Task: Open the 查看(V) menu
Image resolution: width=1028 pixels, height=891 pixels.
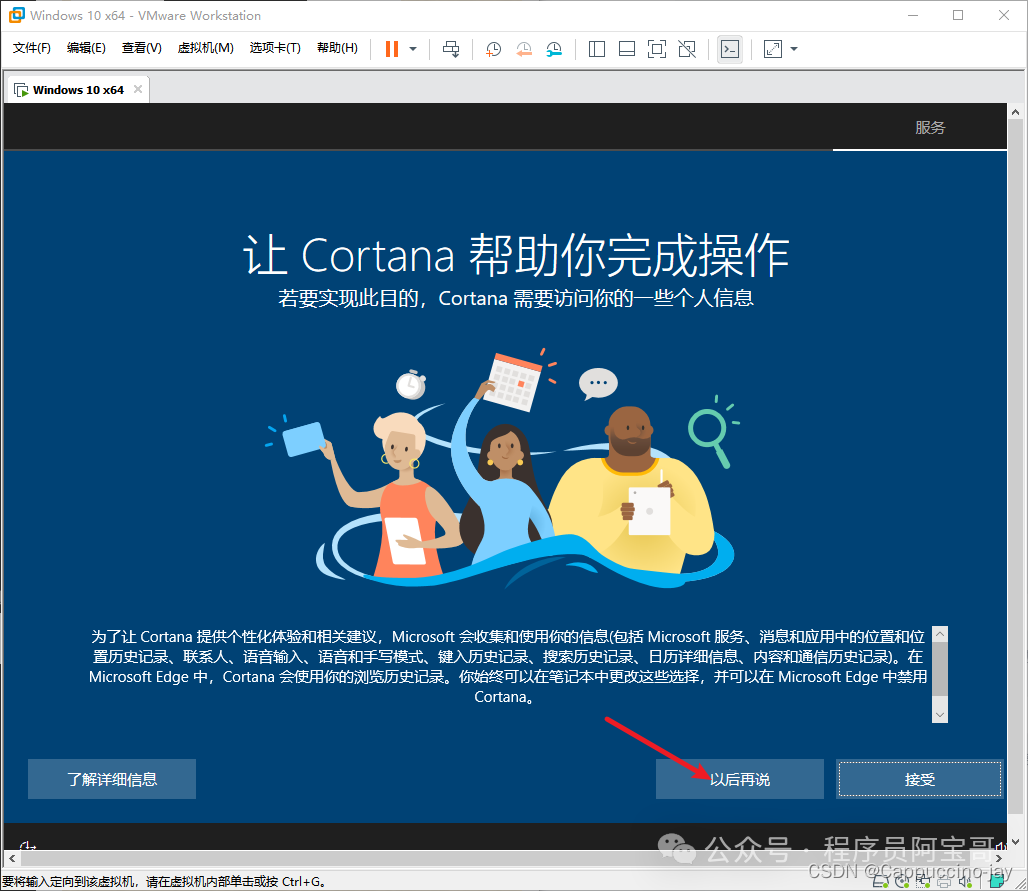Action: pos(142,47)
